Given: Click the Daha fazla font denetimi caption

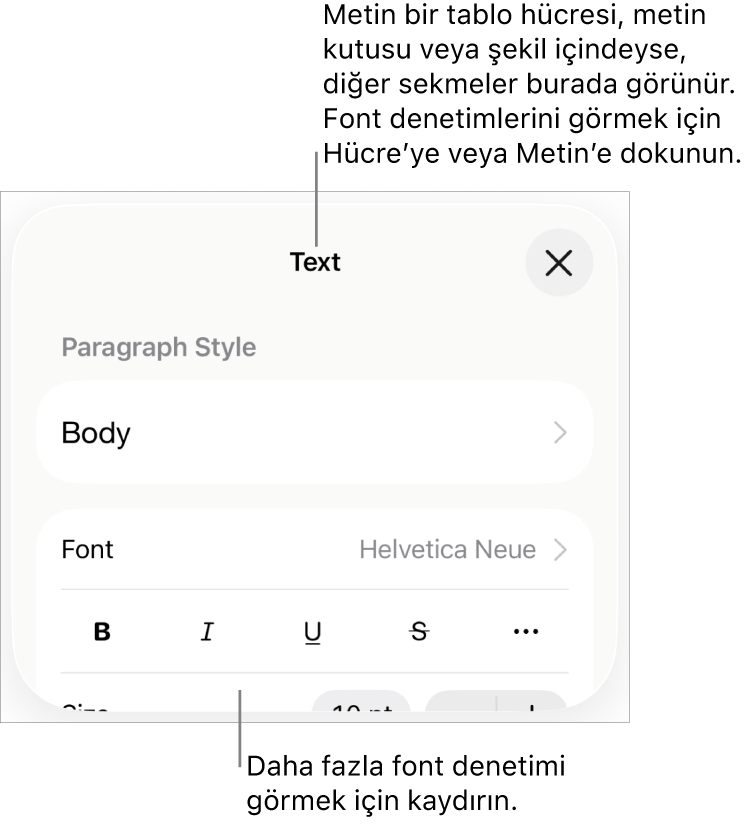Looking at the screenshot, I should point(406,783).
